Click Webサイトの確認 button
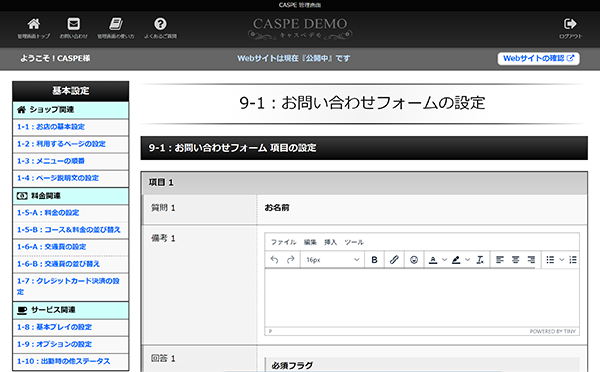 [538, 59]
